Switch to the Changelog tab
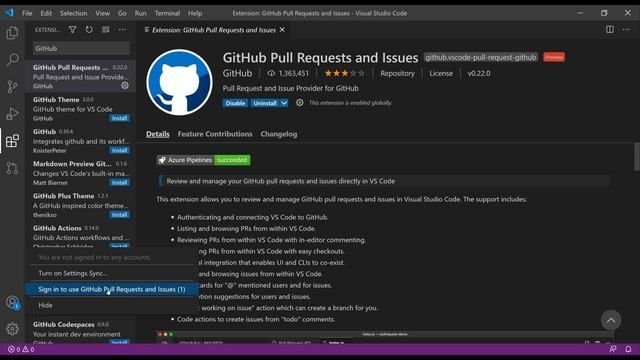The image size is (640, 360). 279,134
